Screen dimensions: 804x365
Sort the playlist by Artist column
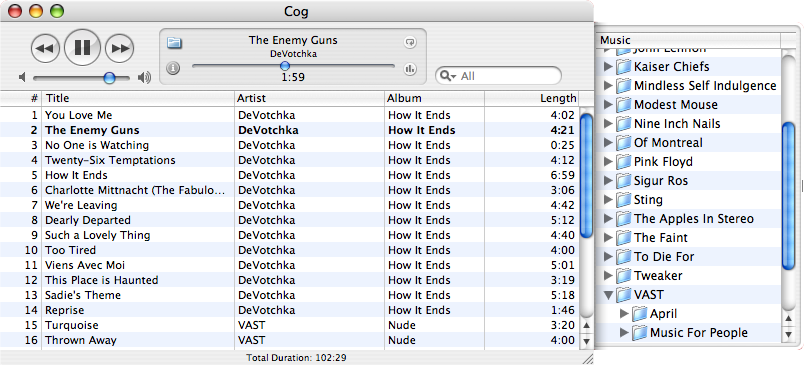click(x=309, y=98)
